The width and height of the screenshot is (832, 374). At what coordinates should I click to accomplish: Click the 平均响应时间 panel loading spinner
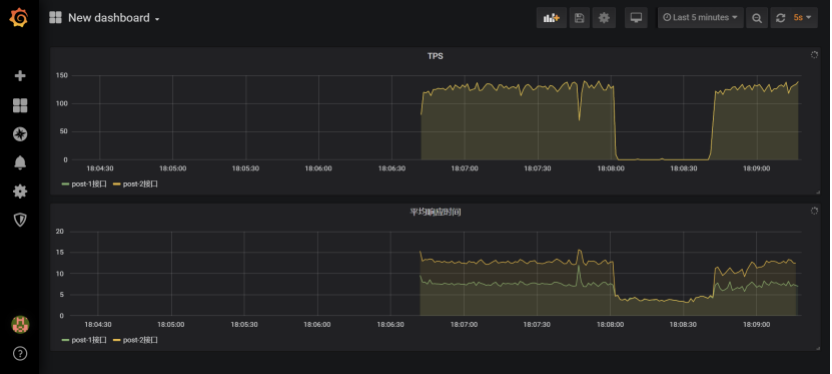tap(814, 211)
